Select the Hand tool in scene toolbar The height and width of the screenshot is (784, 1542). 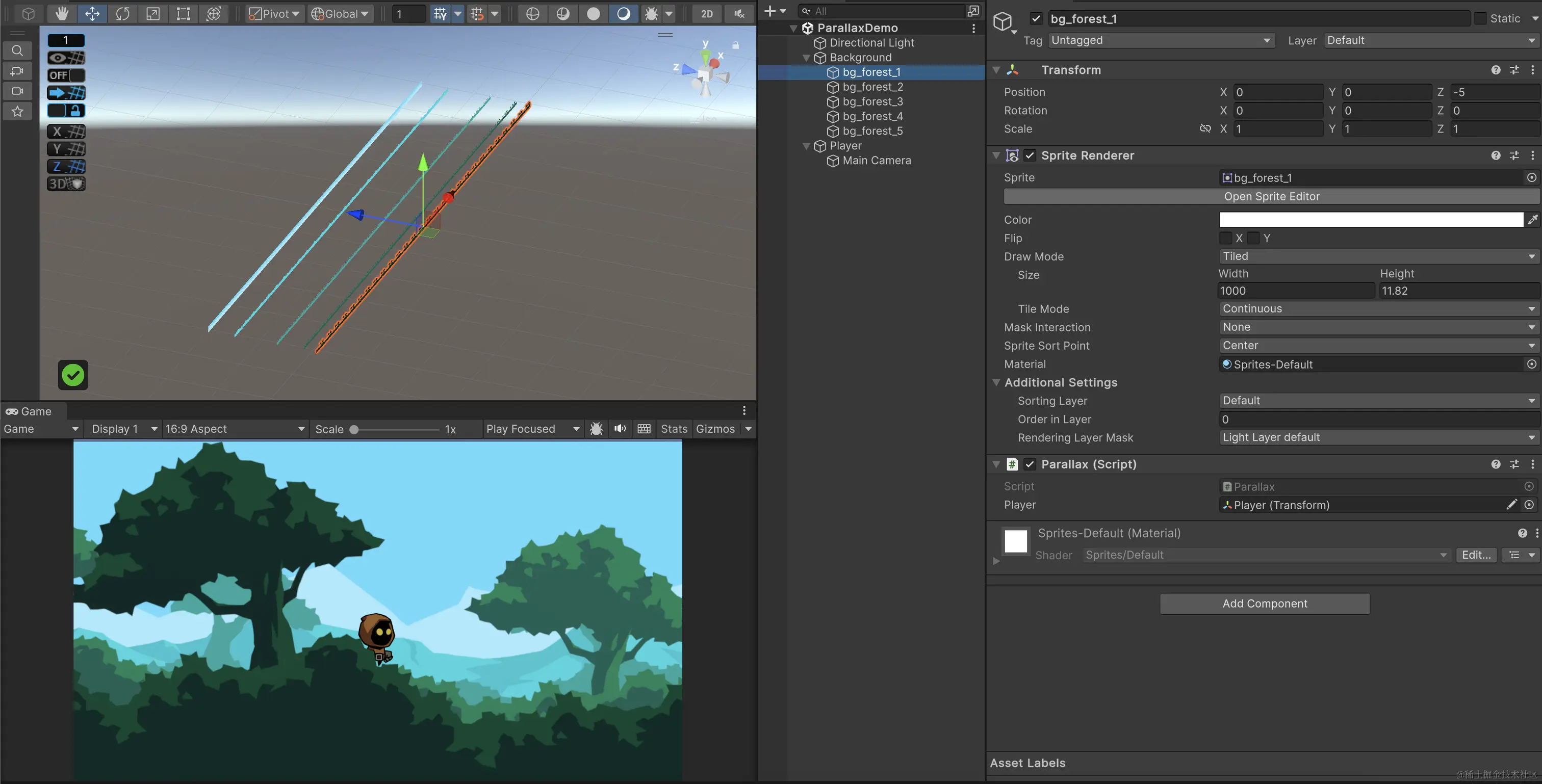pos(62,13)
